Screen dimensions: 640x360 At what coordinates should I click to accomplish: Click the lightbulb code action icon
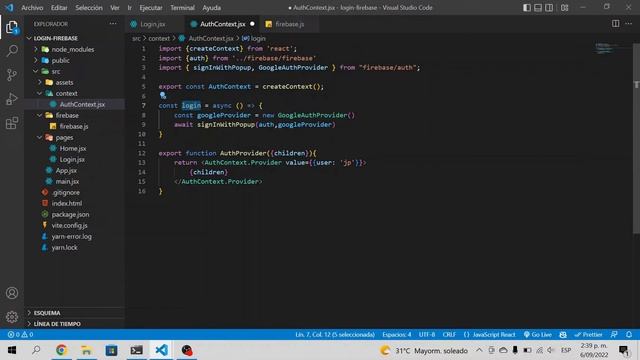[163, 96]
